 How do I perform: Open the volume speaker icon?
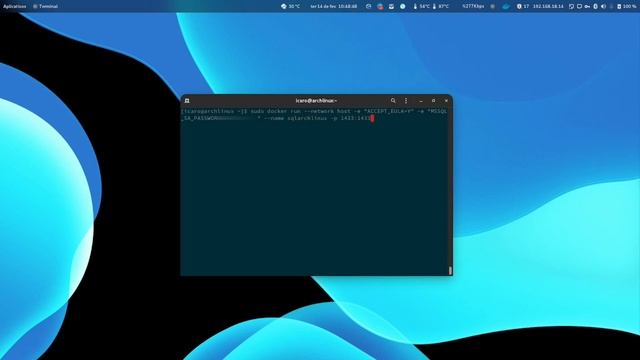pos(603,6)
